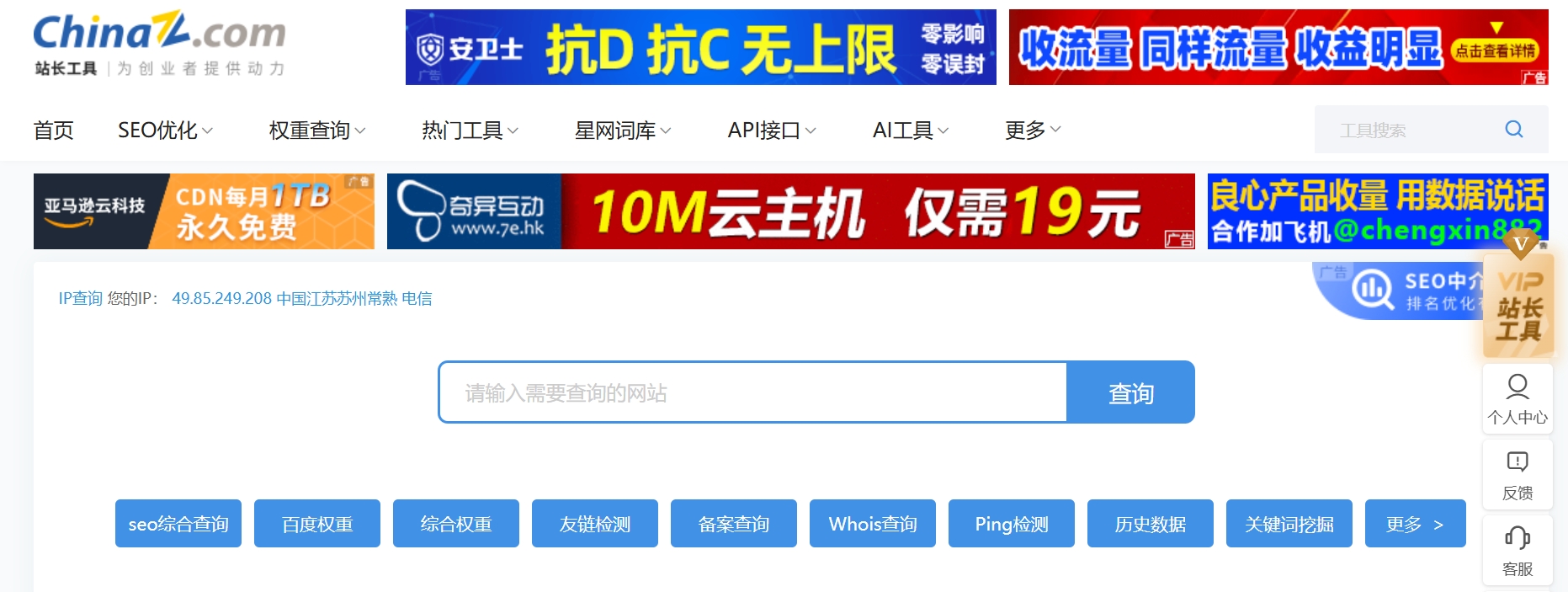The width and height of the screenshot is (1568, 592).
Task: Open the 良心产品收量 blue banner ad
Action: click(1378, 211)
